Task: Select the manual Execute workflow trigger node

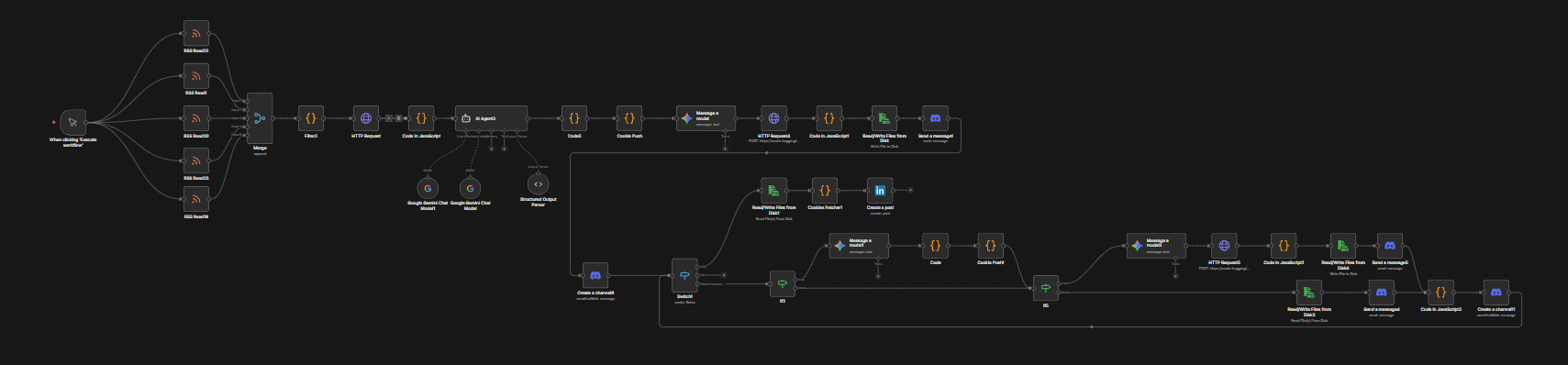Action: [x=72, y=121]
